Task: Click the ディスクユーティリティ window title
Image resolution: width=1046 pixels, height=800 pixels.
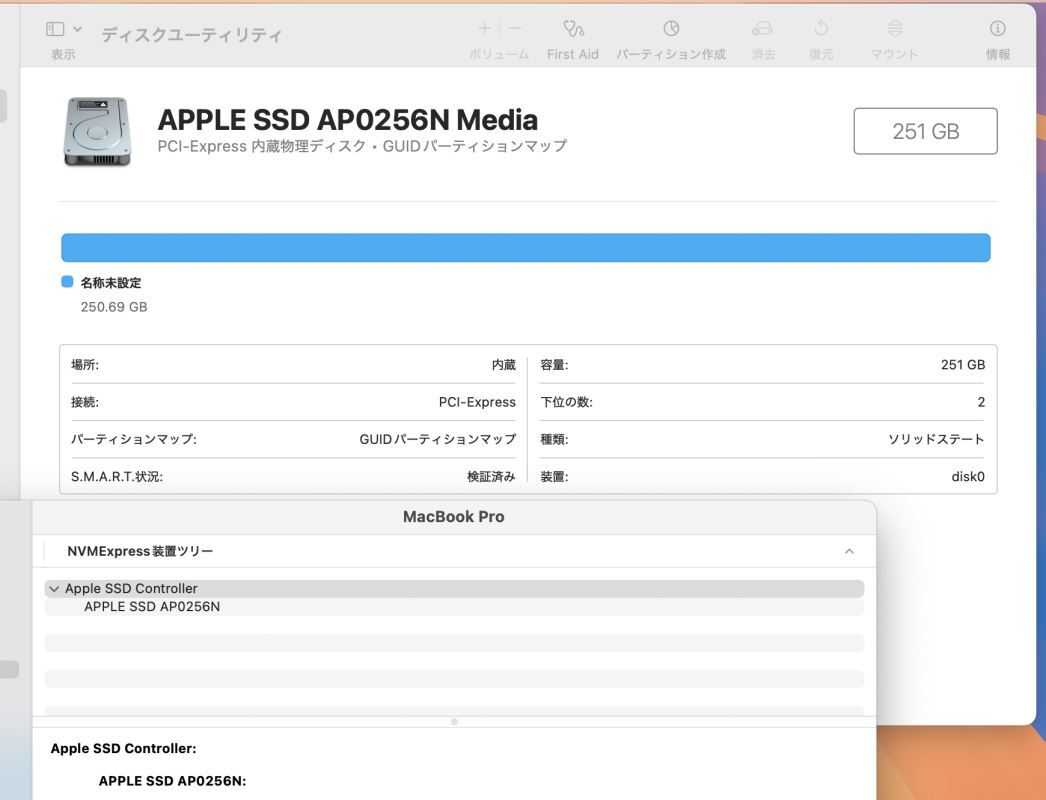Action: click(192, 35)
